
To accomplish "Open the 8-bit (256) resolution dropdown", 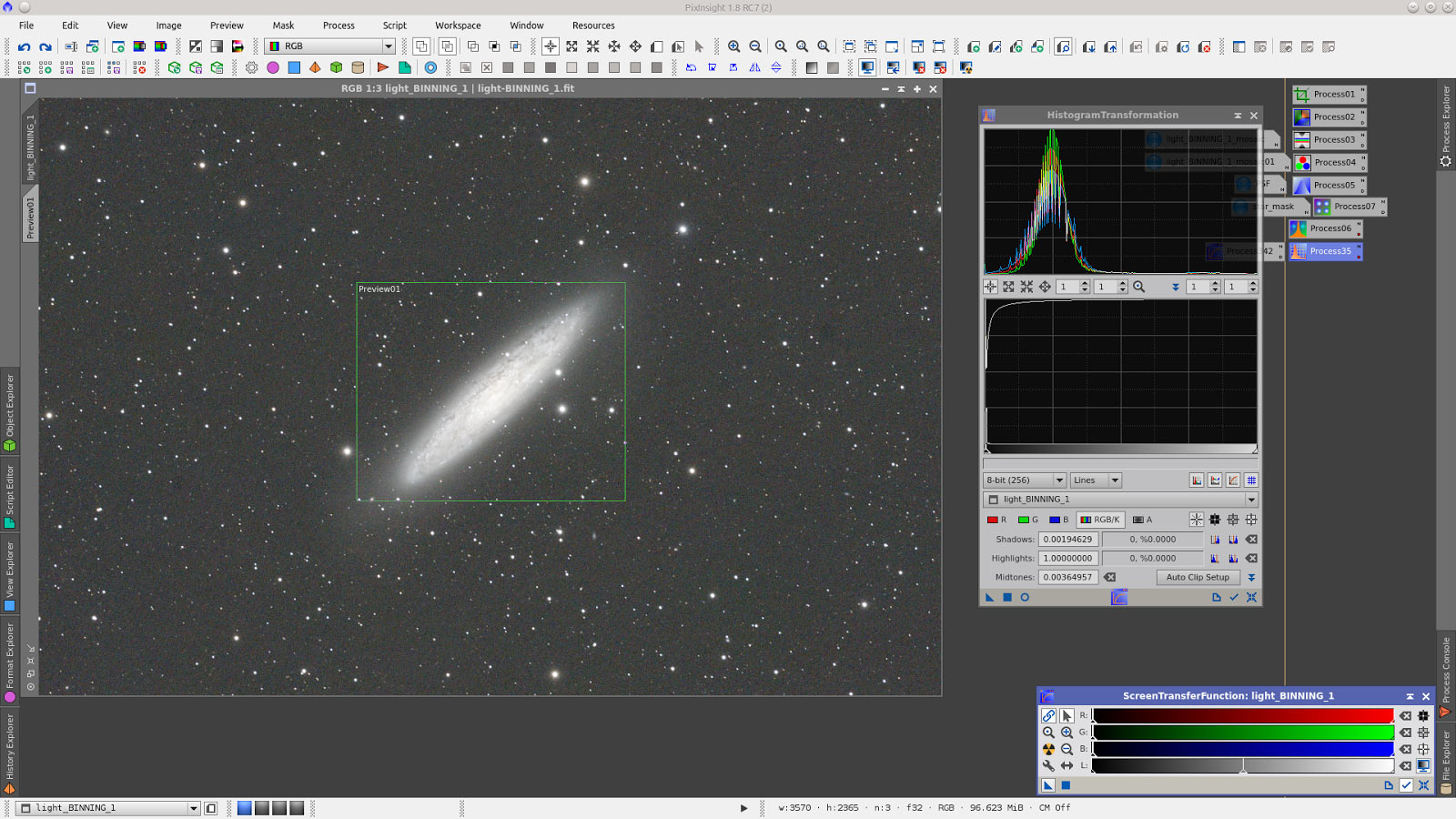I will [1024, 480].
